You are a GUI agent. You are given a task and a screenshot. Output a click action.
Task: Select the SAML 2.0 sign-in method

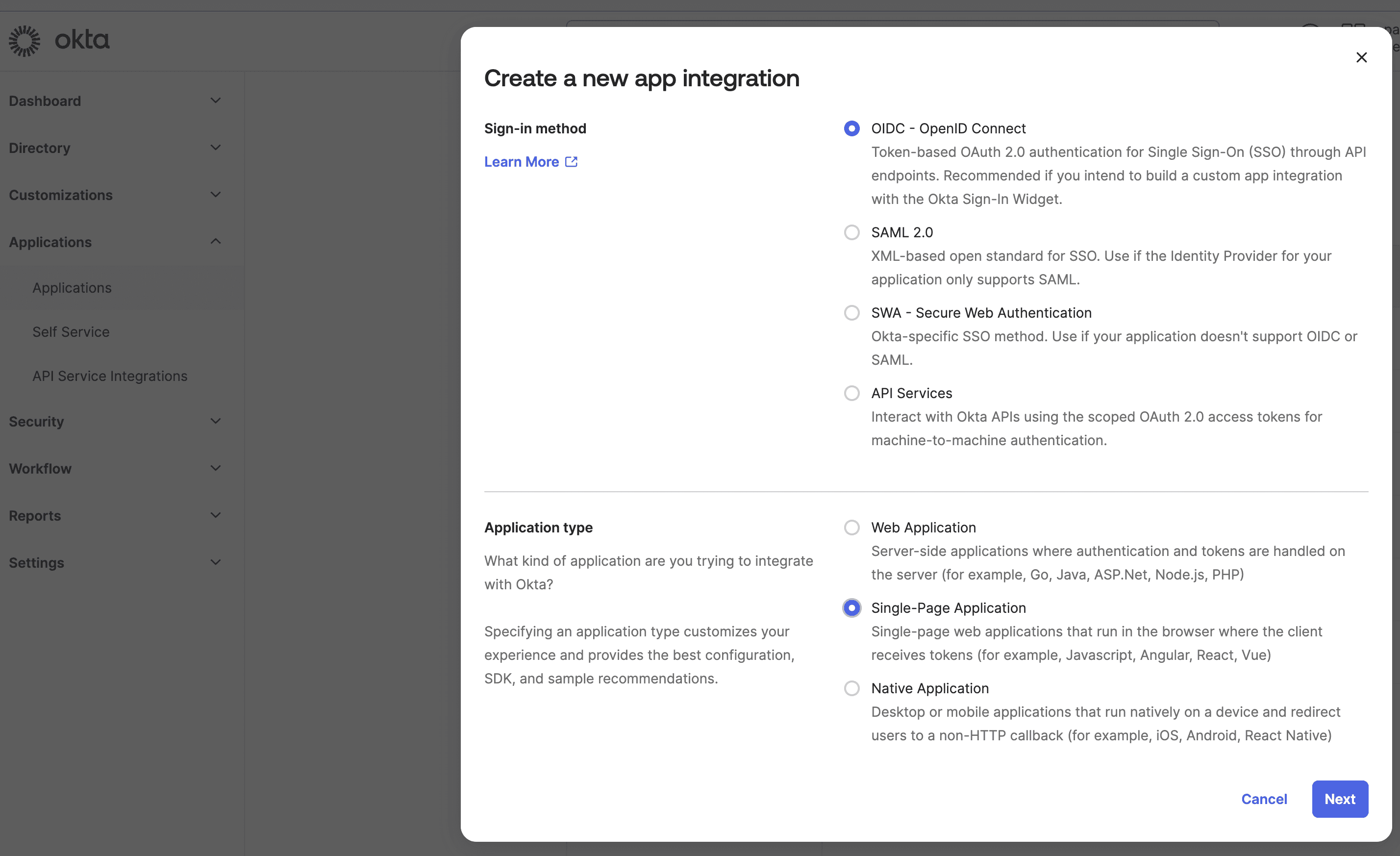tap(851, 232)
